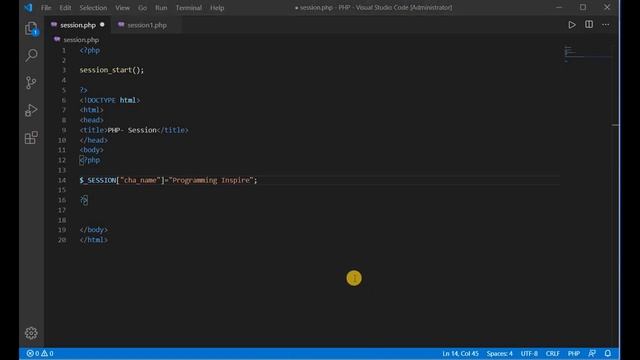The height and width of the screenshot is (360, 640).
Task: Open the editor More Actions menu
Action: tap(606, 25)
